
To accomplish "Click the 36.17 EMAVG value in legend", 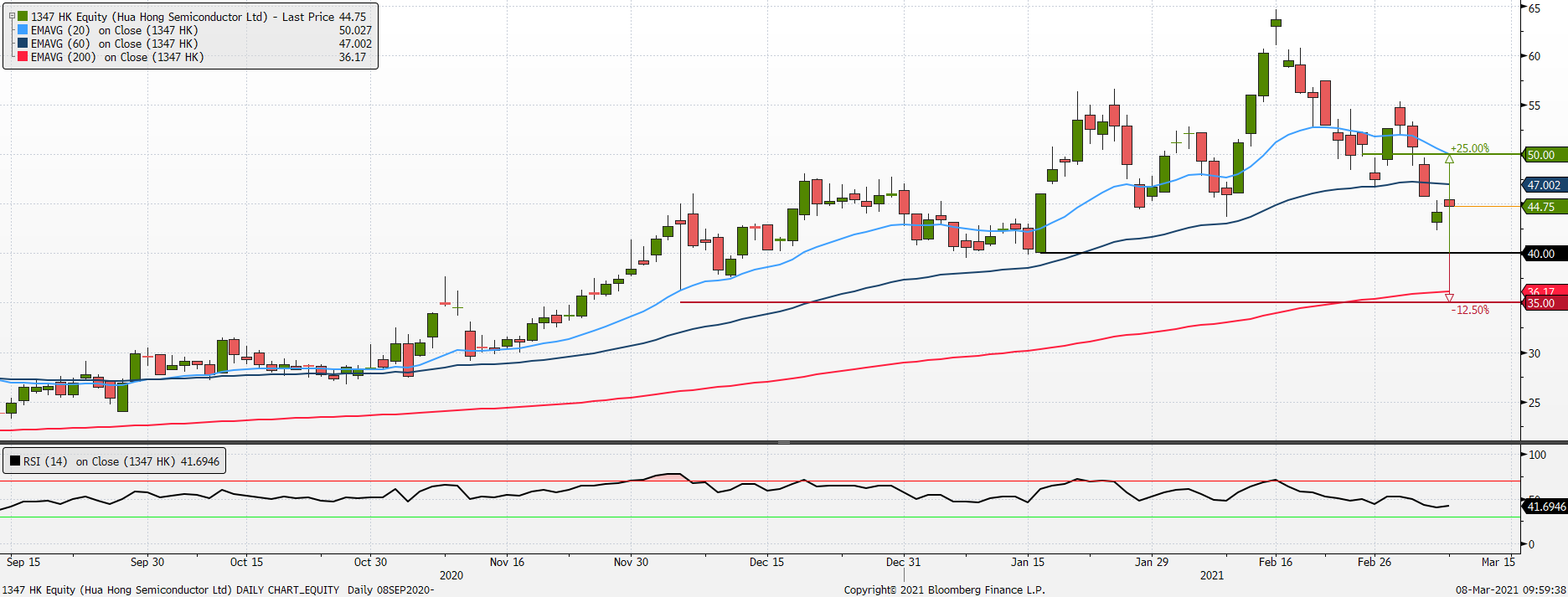I will pyautogui.click(x=353, y=57).
